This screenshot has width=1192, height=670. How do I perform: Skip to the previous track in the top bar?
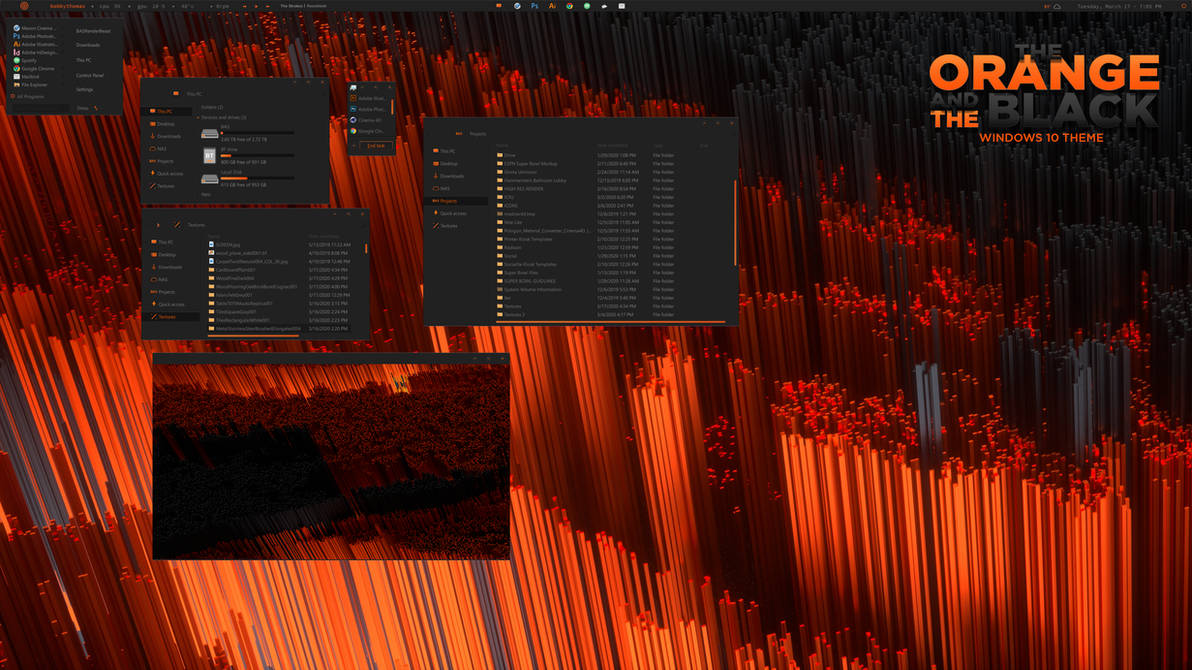tap(244, 6)
